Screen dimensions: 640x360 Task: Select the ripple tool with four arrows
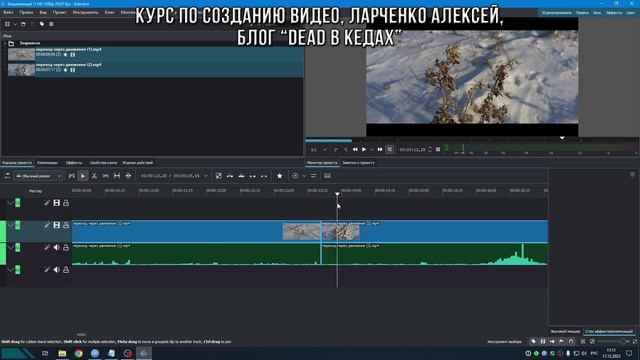click(129, 176)
